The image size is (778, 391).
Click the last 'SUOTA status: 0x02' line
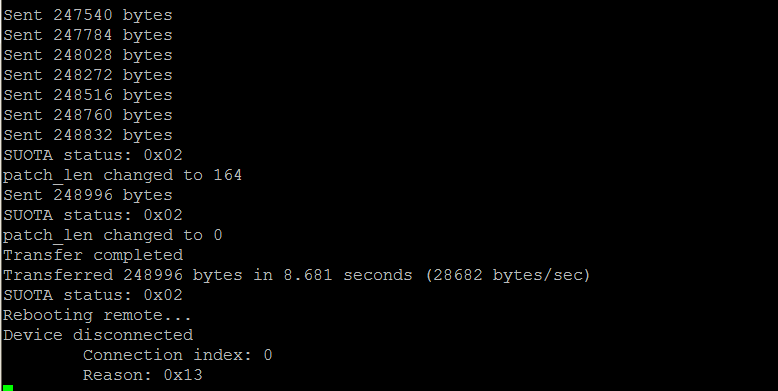tap(93, 295)
